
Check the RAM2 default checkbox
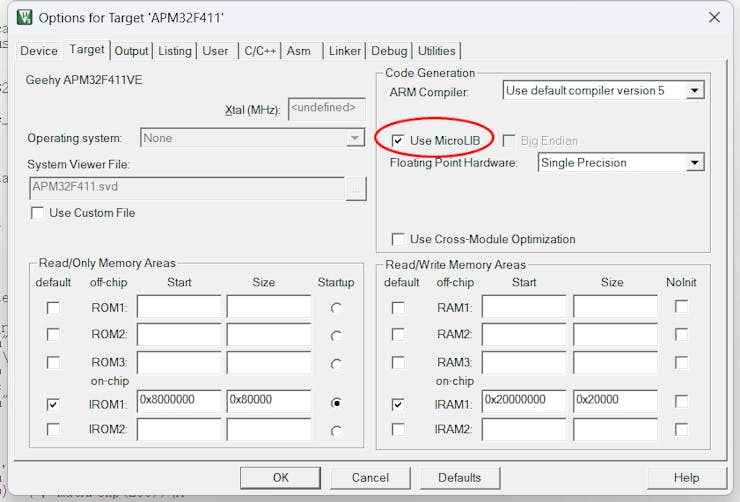398,335
